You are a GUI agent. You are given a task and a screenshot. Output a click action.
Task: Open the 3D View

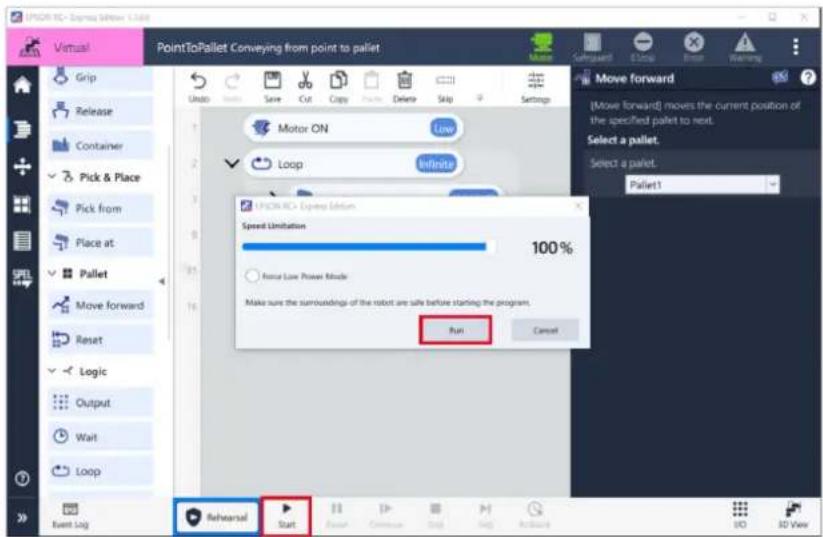click(x=793, y=515)
